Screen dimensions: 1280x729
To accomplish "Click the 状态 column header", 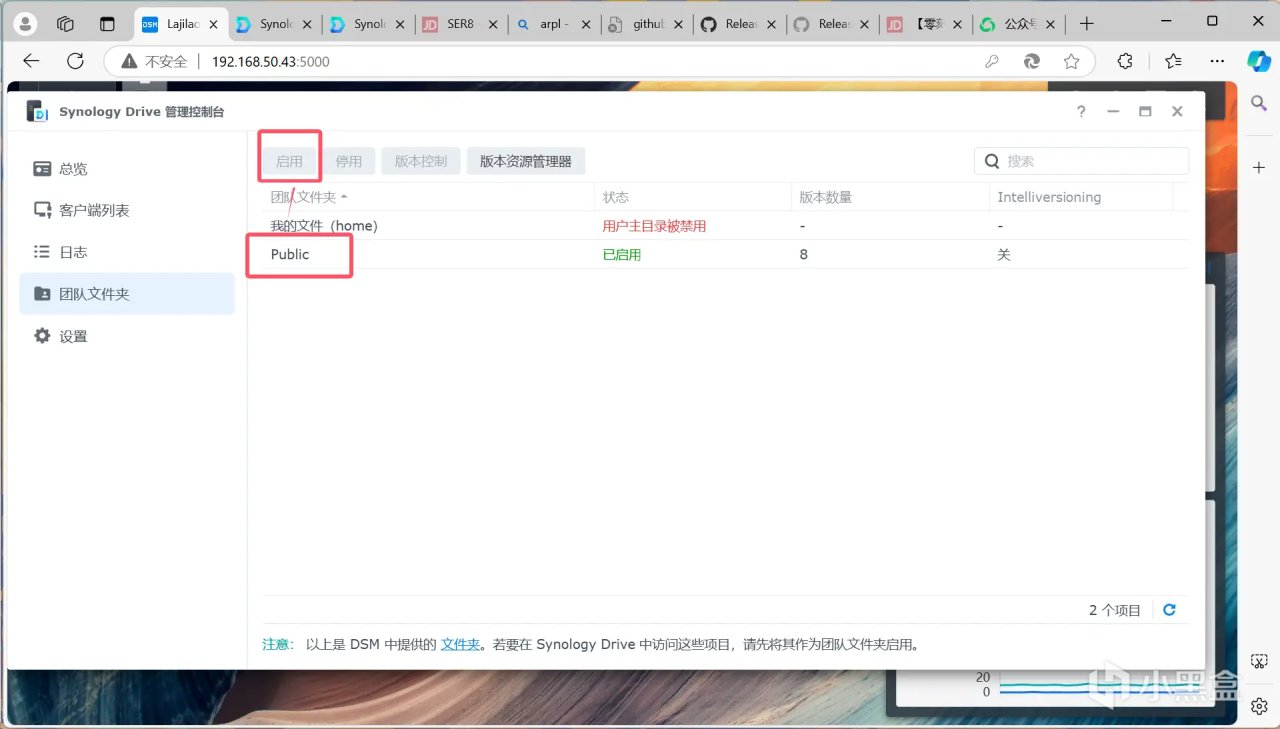I will (x=693, y=197).
